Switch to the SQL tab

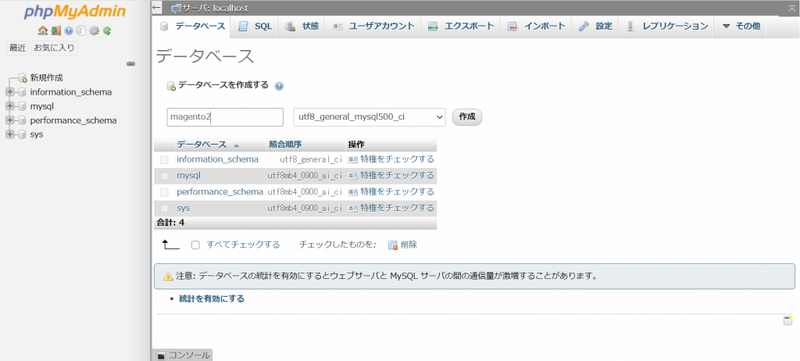255,27
